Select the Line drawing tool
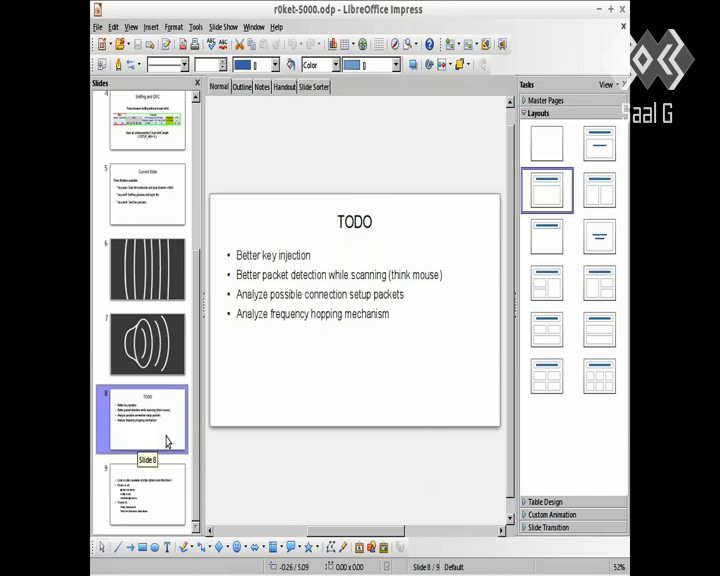The width and height of the screenshot is (720, 576). 118,547
